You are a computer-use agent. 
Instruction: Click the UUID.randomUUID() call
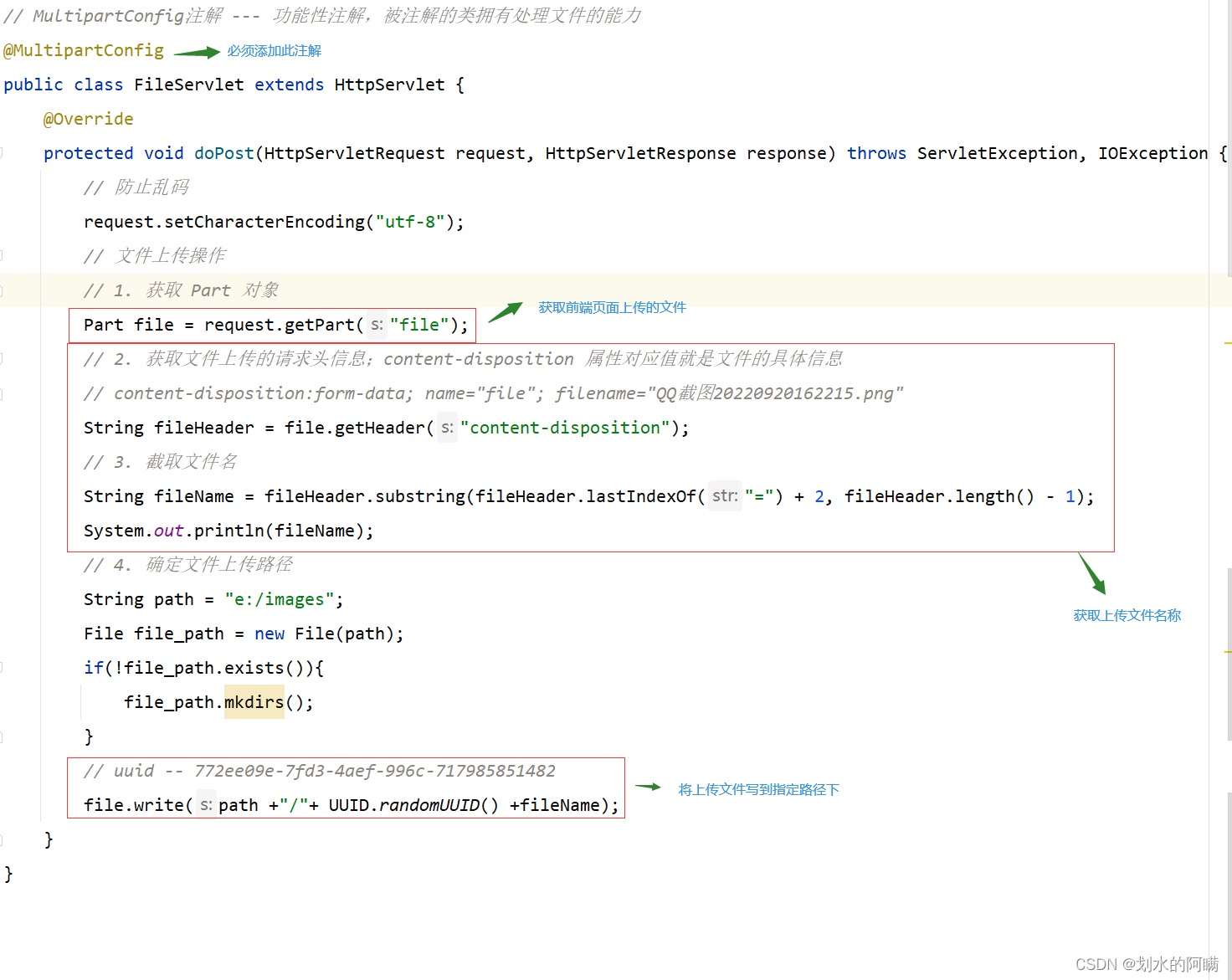pyautogui.click(x=413, y=805)
